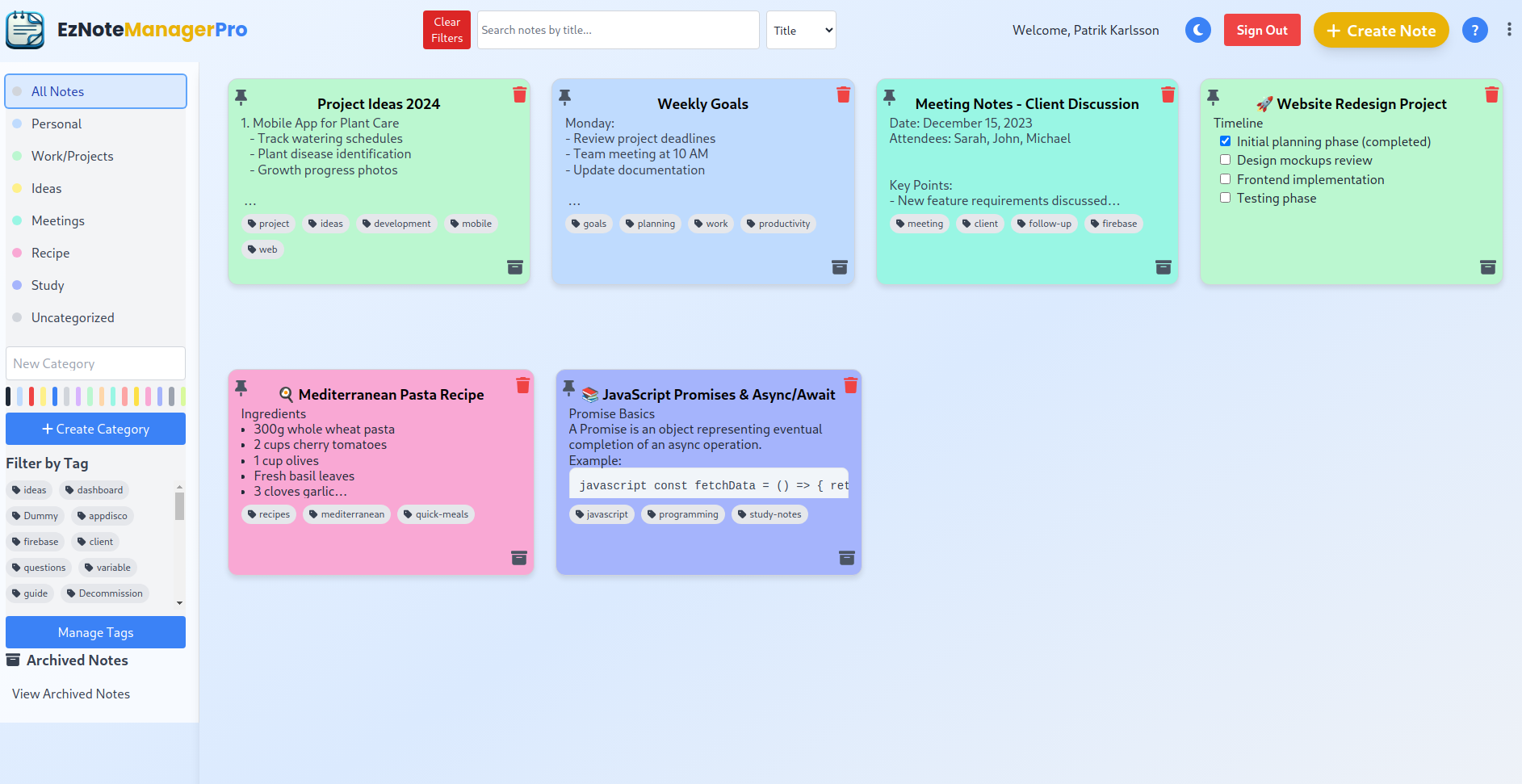This screenshot has height=784, width=1522.
Task: Filter by the firebase tag in sidebar
Action: point(35,542)
